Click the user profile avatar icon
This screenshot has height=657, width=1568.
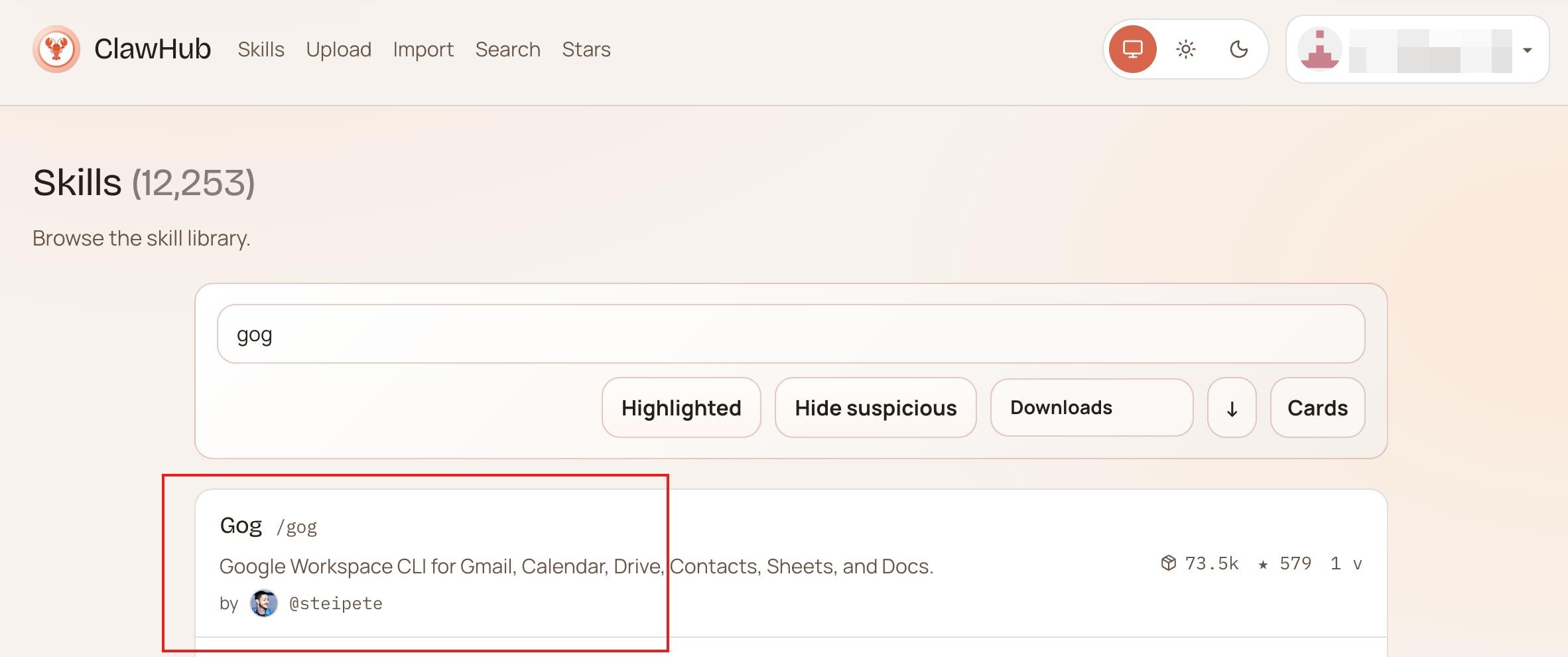(x=1319, y=50)
